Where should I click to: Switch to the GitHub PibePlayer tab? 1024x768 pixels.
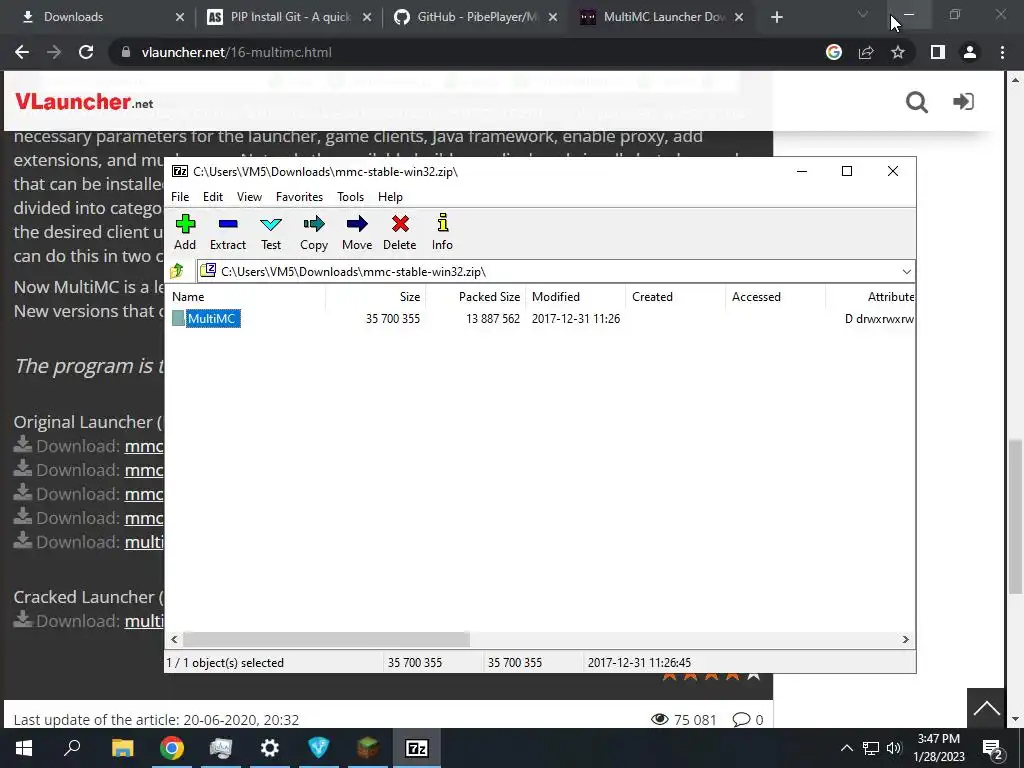pos(475,17)
